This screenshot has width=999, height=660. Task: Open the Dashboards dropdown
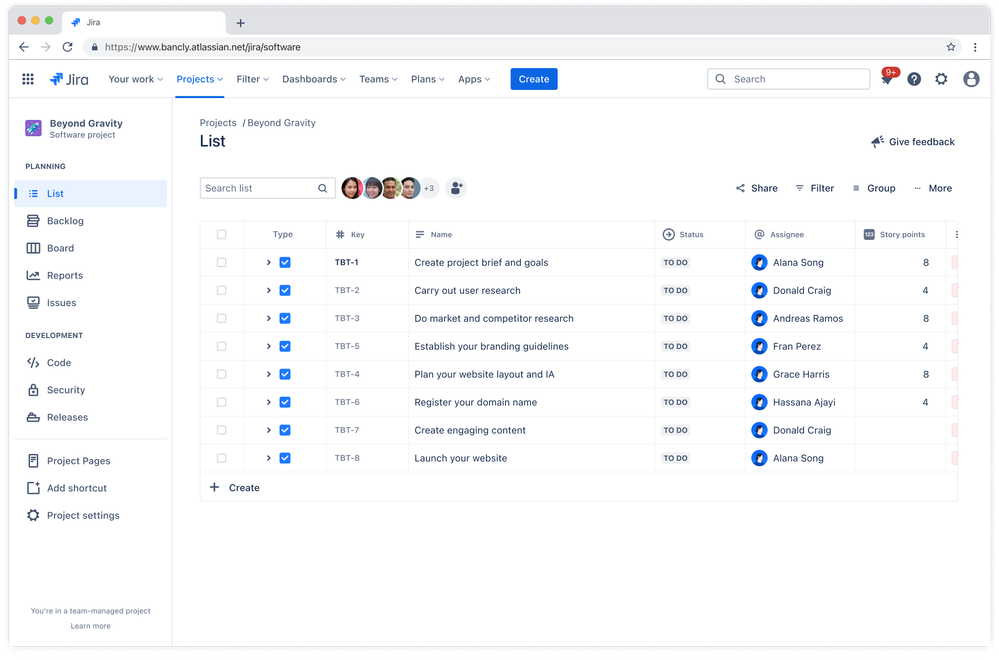click(x=313, y=78)
